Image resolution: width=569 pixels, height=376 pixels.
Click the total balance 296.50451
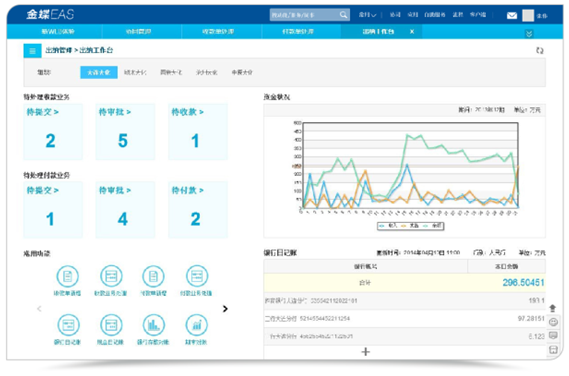point(523,283)
